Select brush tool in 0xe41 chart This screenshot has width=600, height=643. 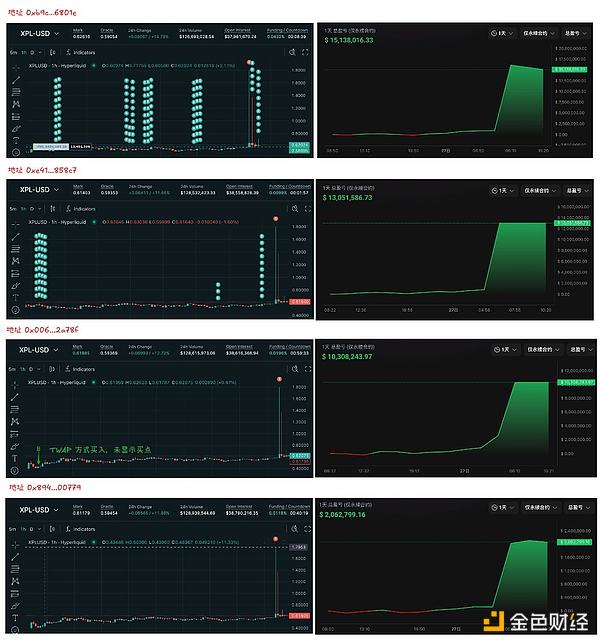click(x=16, y=285)
